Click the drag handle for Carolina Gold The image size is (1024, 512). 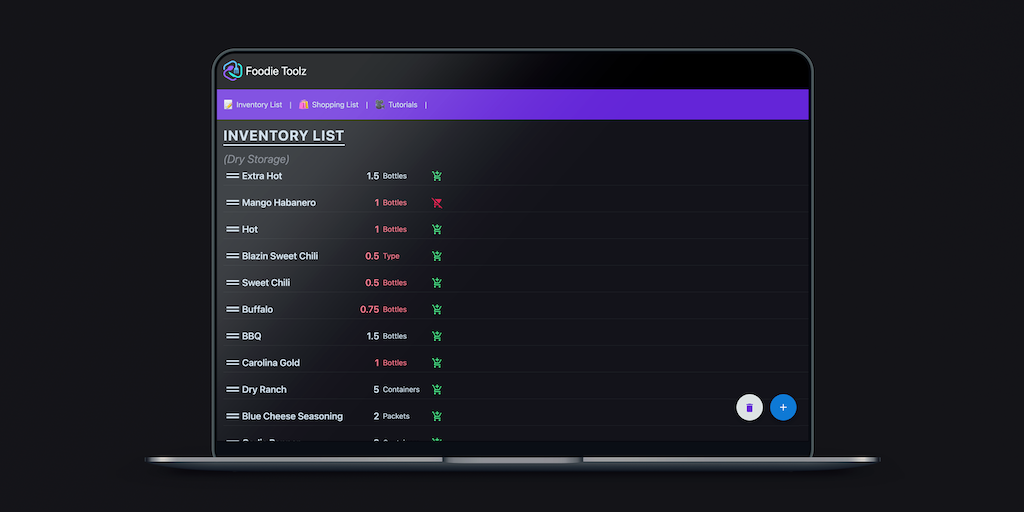click(232, 363)
